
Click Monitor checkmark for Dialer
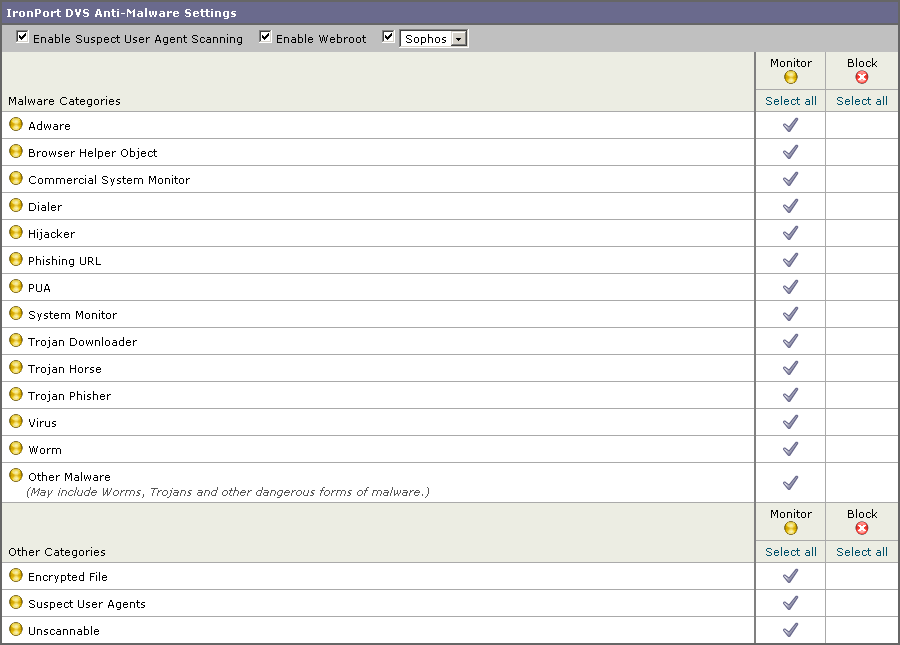point(791,206)
